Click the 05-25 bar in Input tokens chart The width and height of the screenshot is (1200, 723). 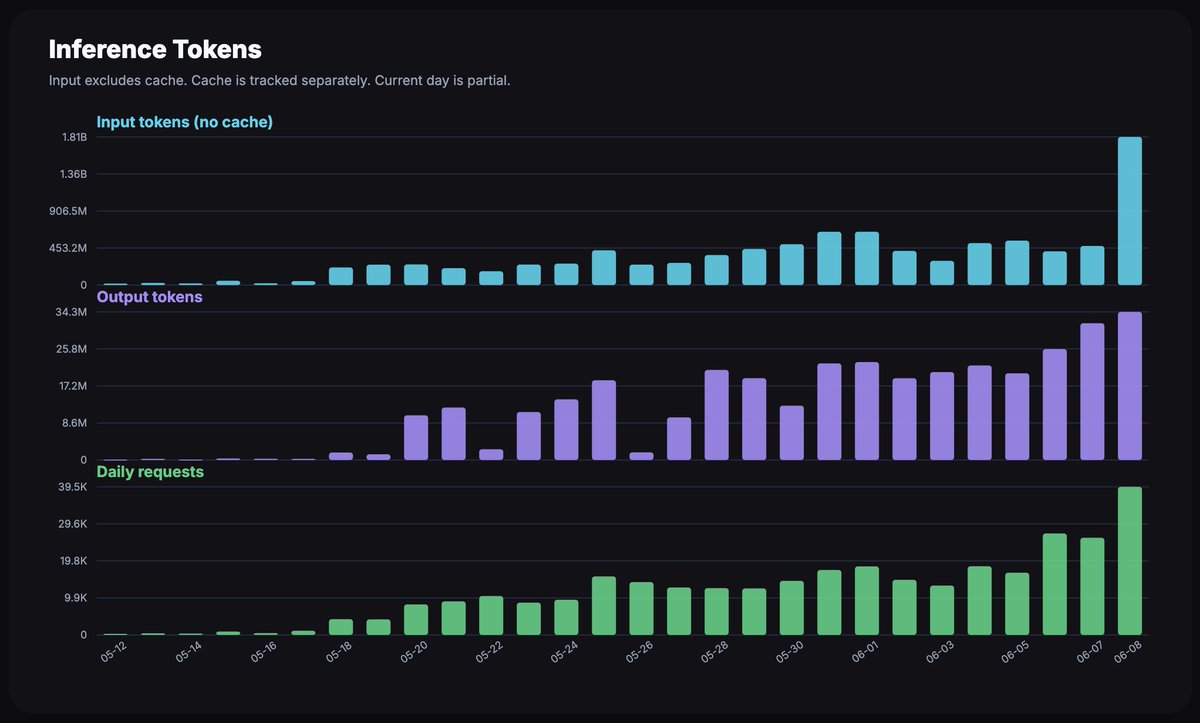point(604,268)
